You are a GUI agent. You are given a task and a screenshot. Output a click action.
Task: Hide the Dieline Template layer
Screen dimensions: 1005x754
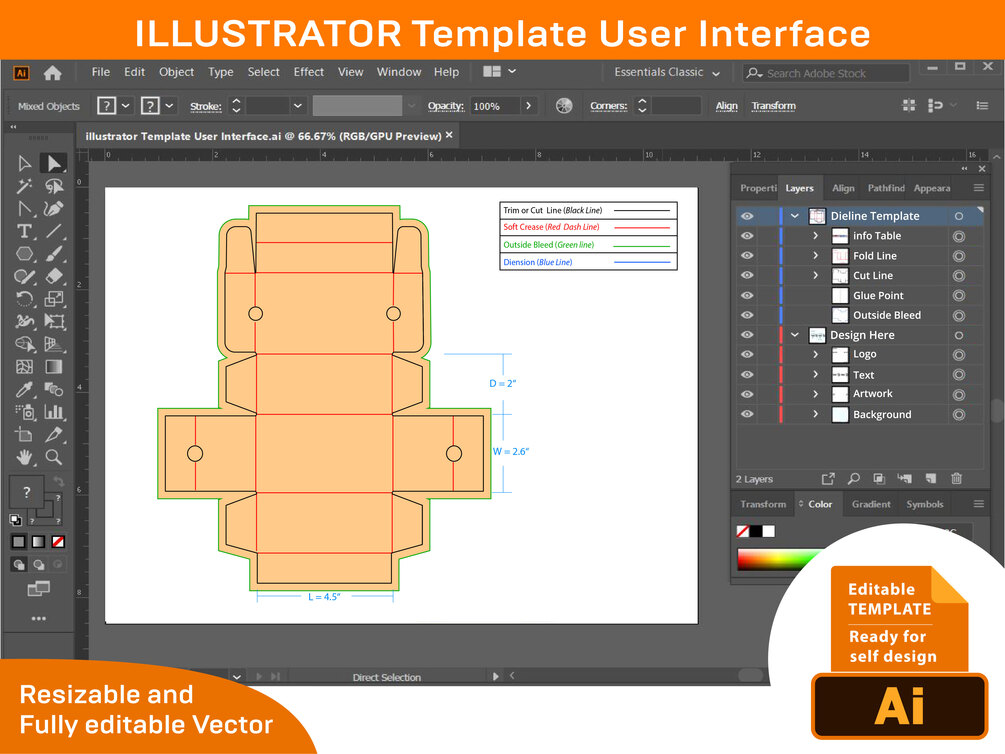(x=747, y=216)
